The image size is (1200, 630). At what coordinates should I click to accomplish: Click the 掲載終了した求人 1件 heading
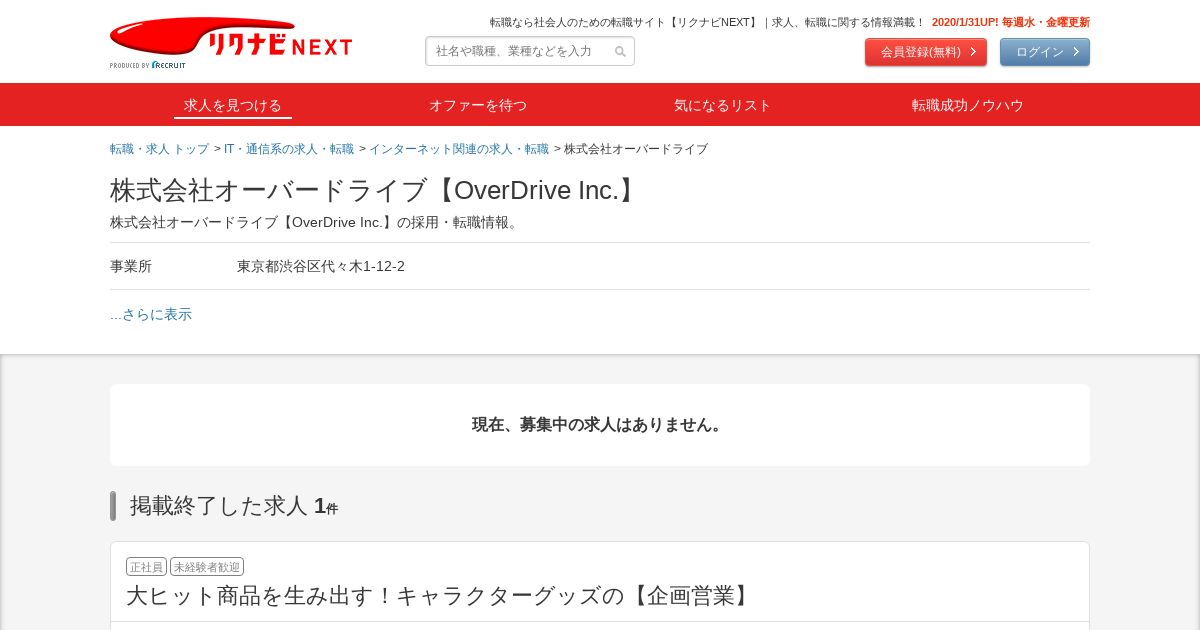[x=234, y=506]
